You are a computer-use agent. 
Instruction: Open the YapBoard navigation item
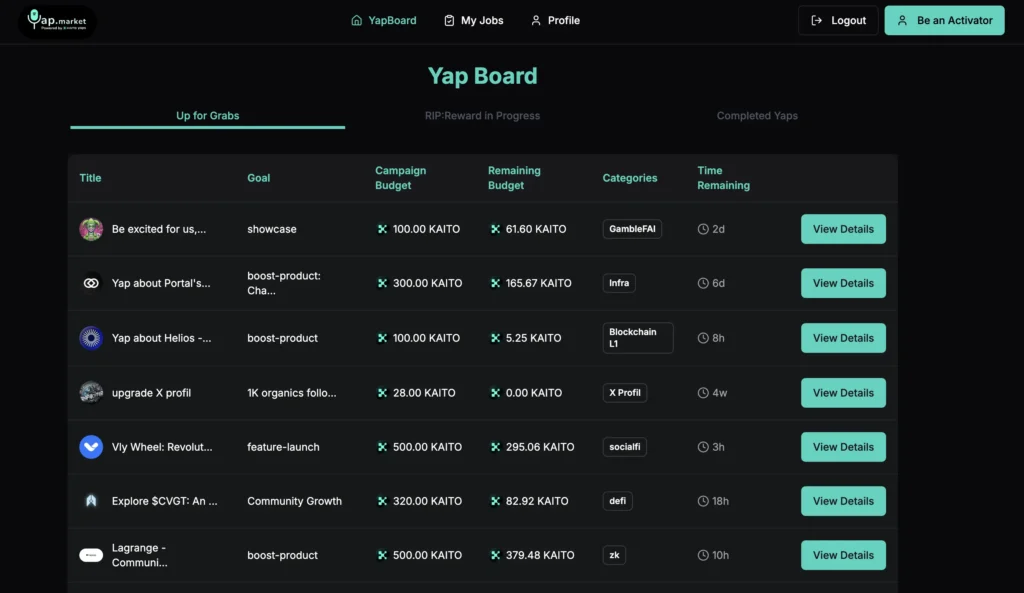pos(383,20)
